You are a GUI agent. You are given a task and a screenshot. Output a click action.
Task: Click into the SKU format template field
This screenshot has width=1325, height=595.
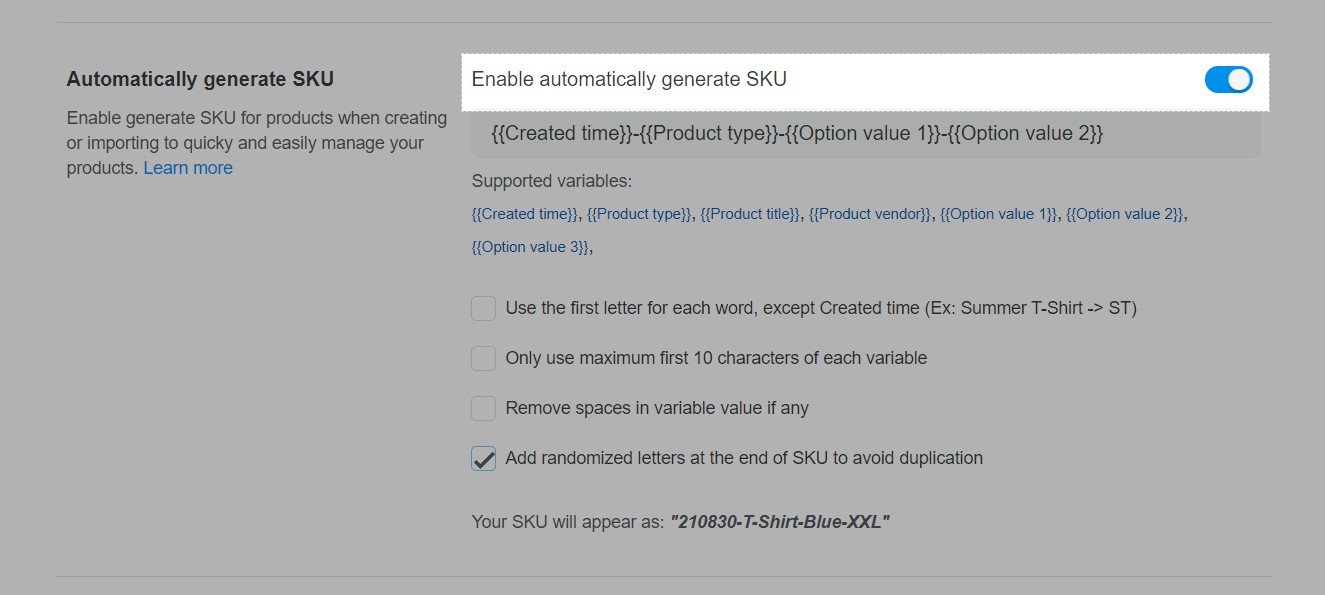[865, 134]
